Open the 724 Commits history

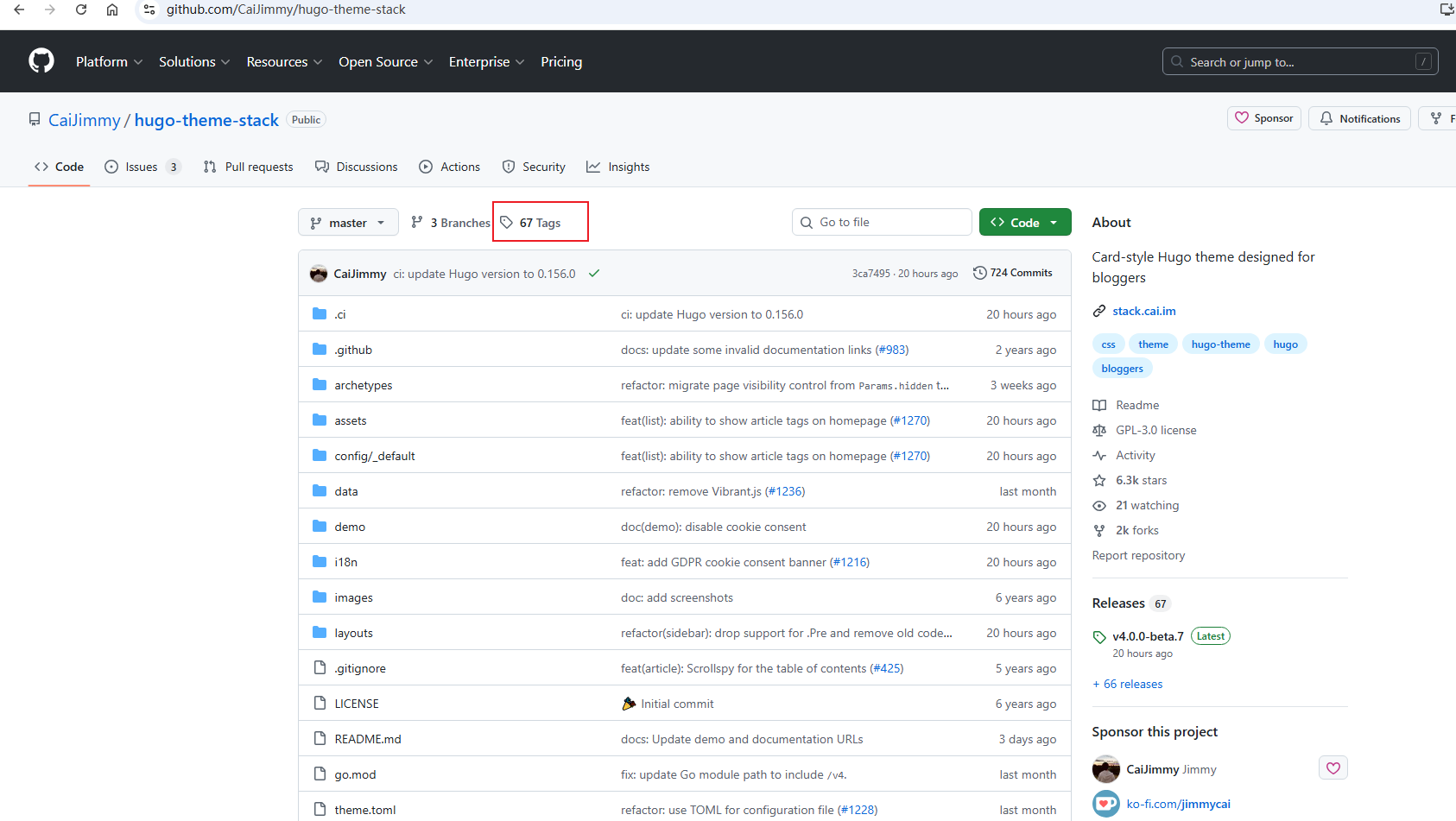(x=1013, y=273)
